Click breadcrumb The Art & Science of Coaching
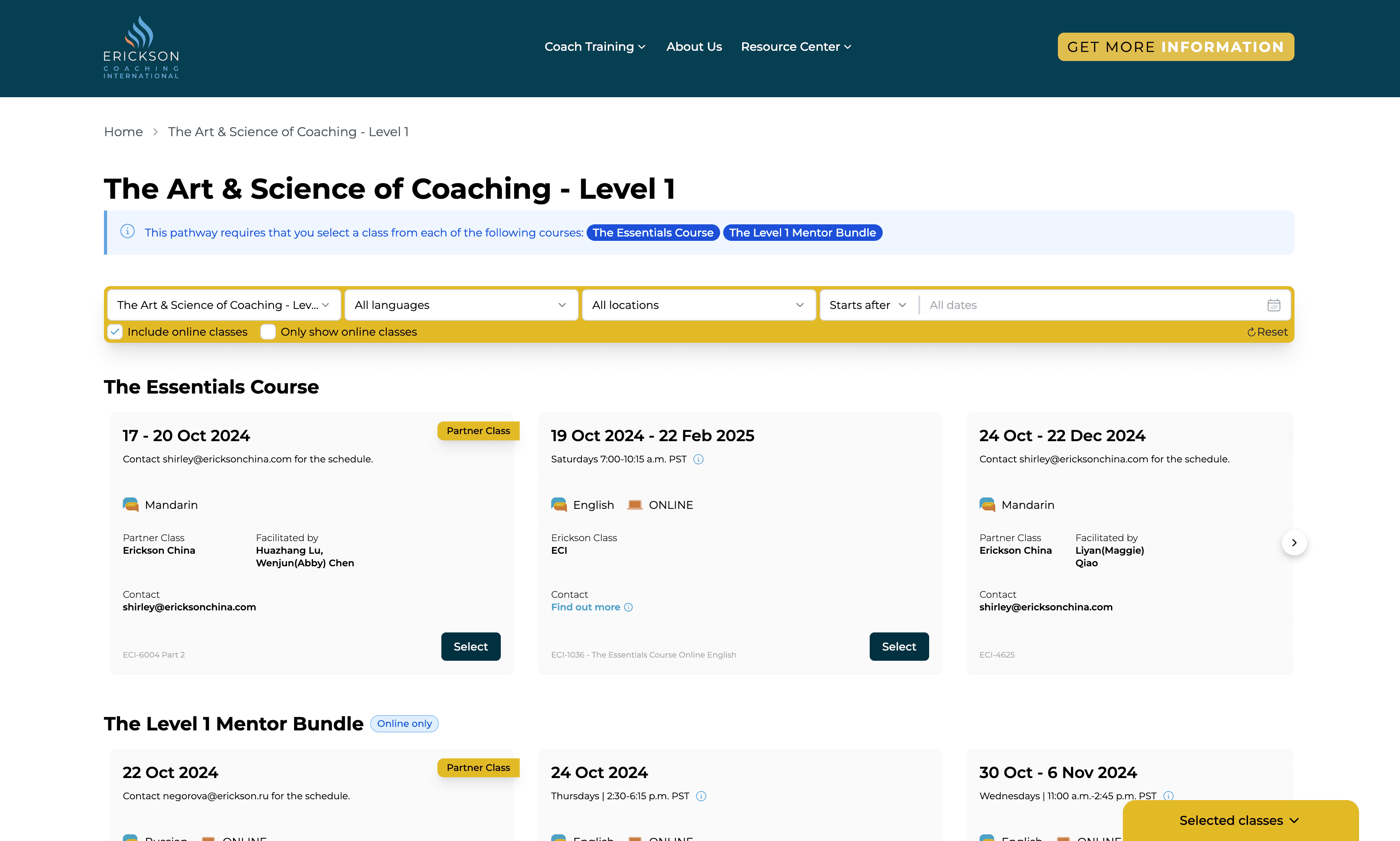 coord(288,131)
